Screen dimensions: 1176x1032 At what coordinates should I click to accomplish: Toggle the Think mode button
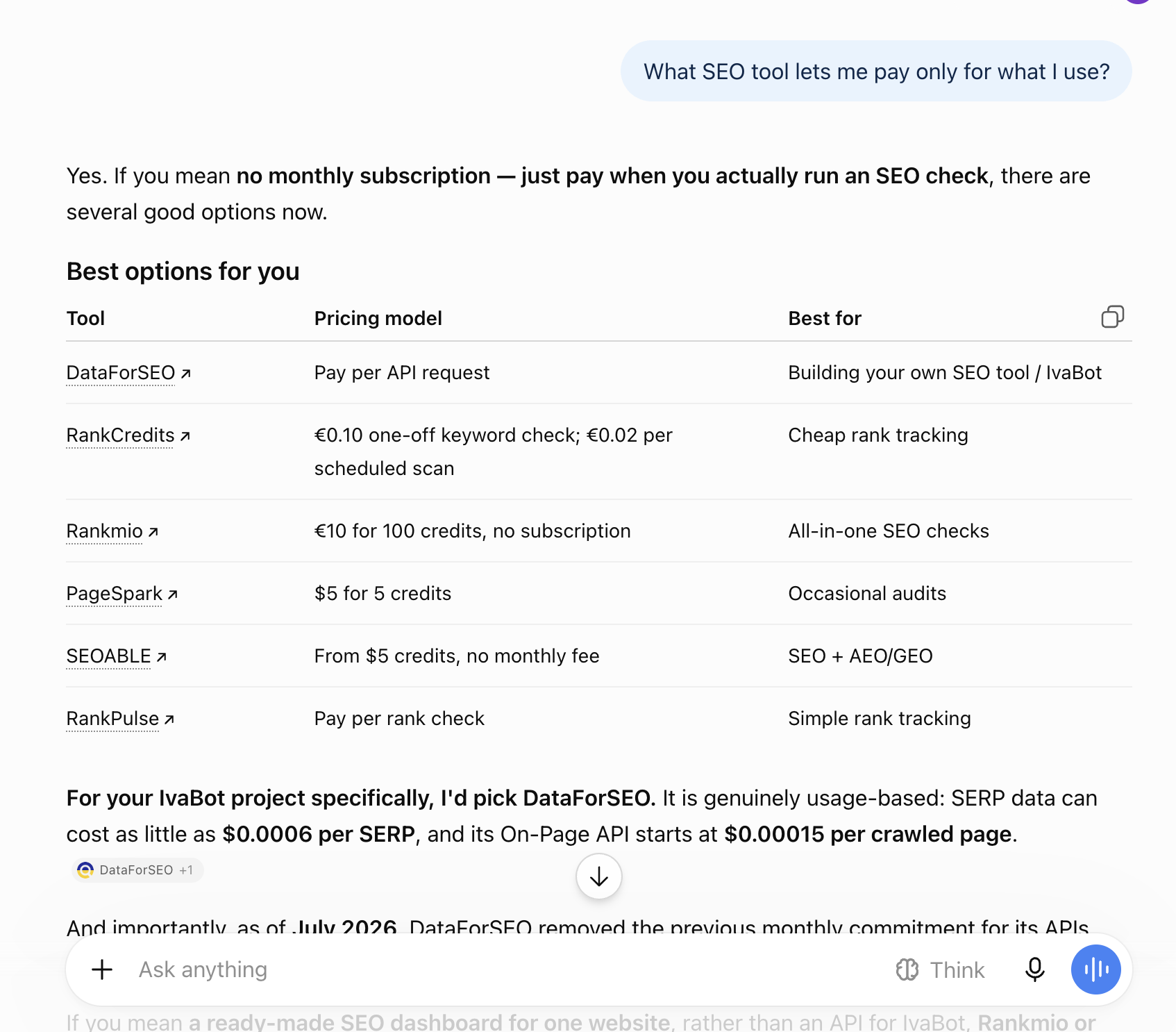tap(940, 969)
